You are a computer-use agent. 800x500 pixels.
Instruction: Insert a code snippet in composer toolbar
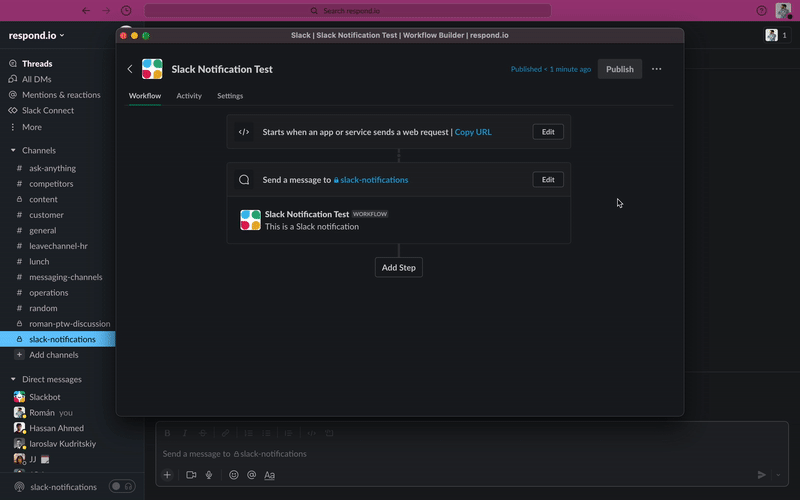(x=311, y=433)
